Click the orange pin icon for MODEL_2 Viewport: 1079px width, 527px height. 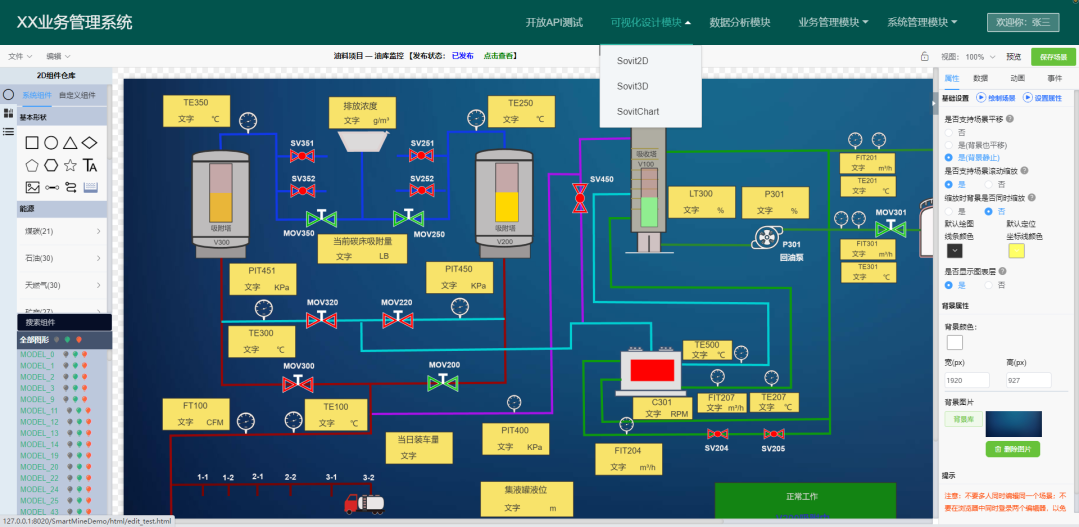(x=85, y=377)
